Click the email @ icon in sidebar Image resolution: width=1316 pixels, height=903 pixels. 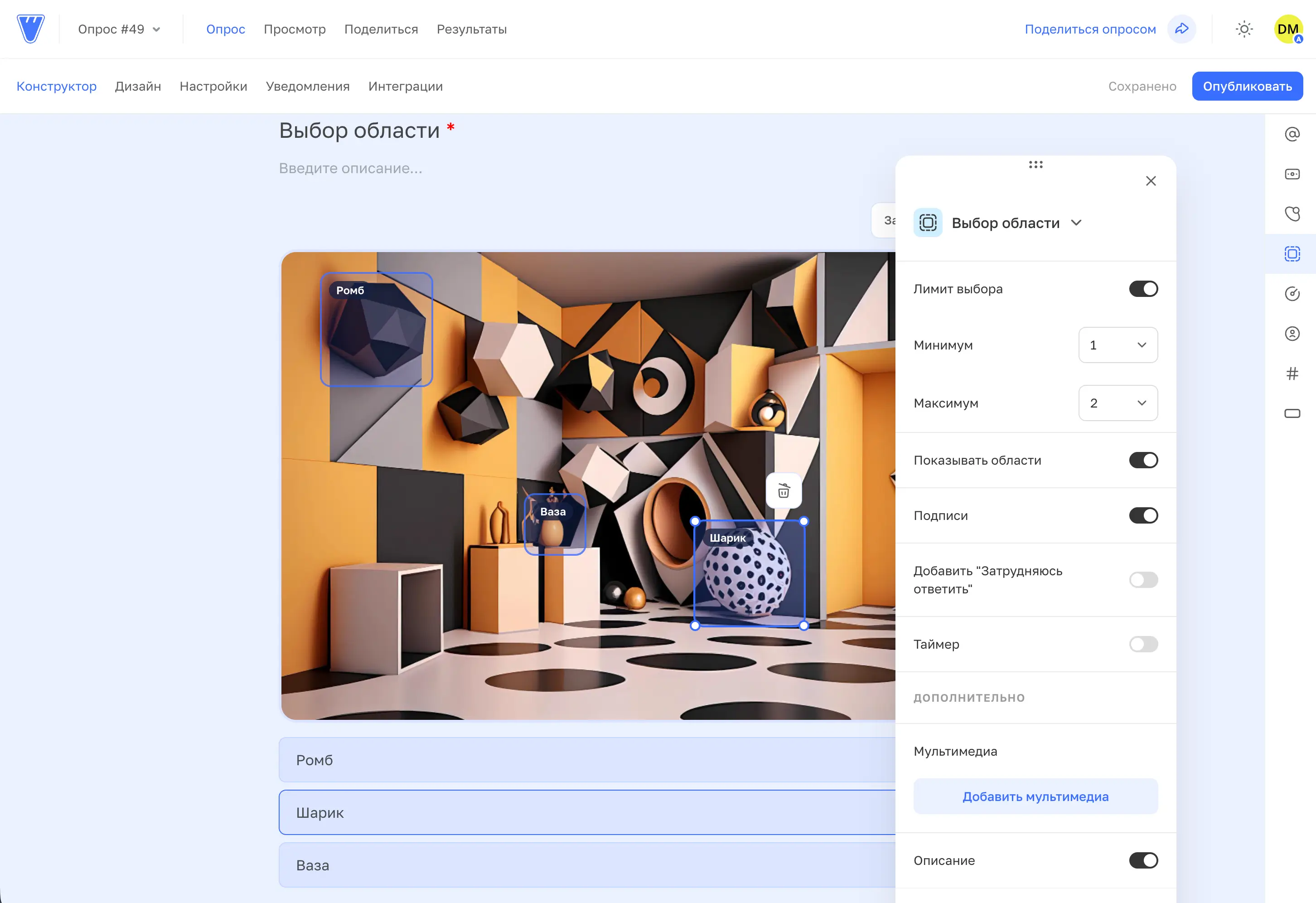click(1292, 134)
